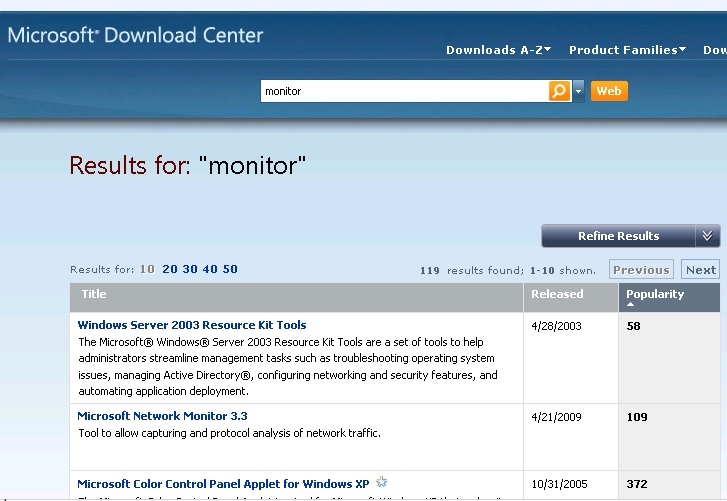This screenshot has height=501, width=727.
Task: Click popularity value 109
Action: pyautogui.click(x=637, y=417)
